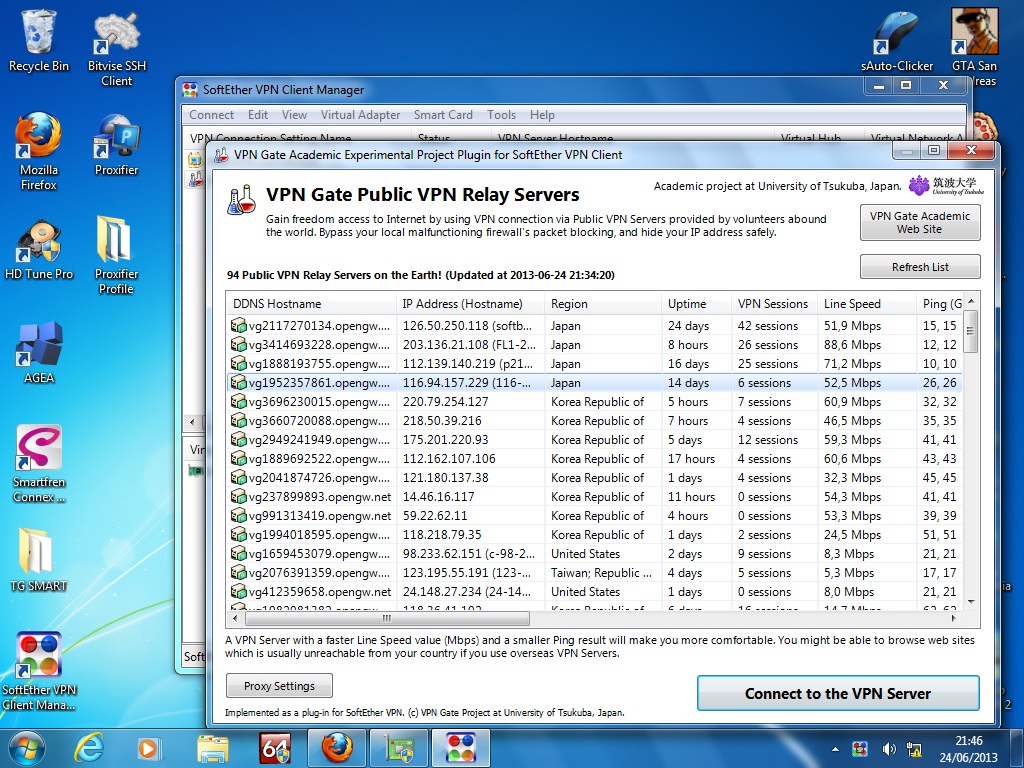Select server vg237899893.opengw.net
This screenshot has width=1024, height=768.
(x=594, y=496)
